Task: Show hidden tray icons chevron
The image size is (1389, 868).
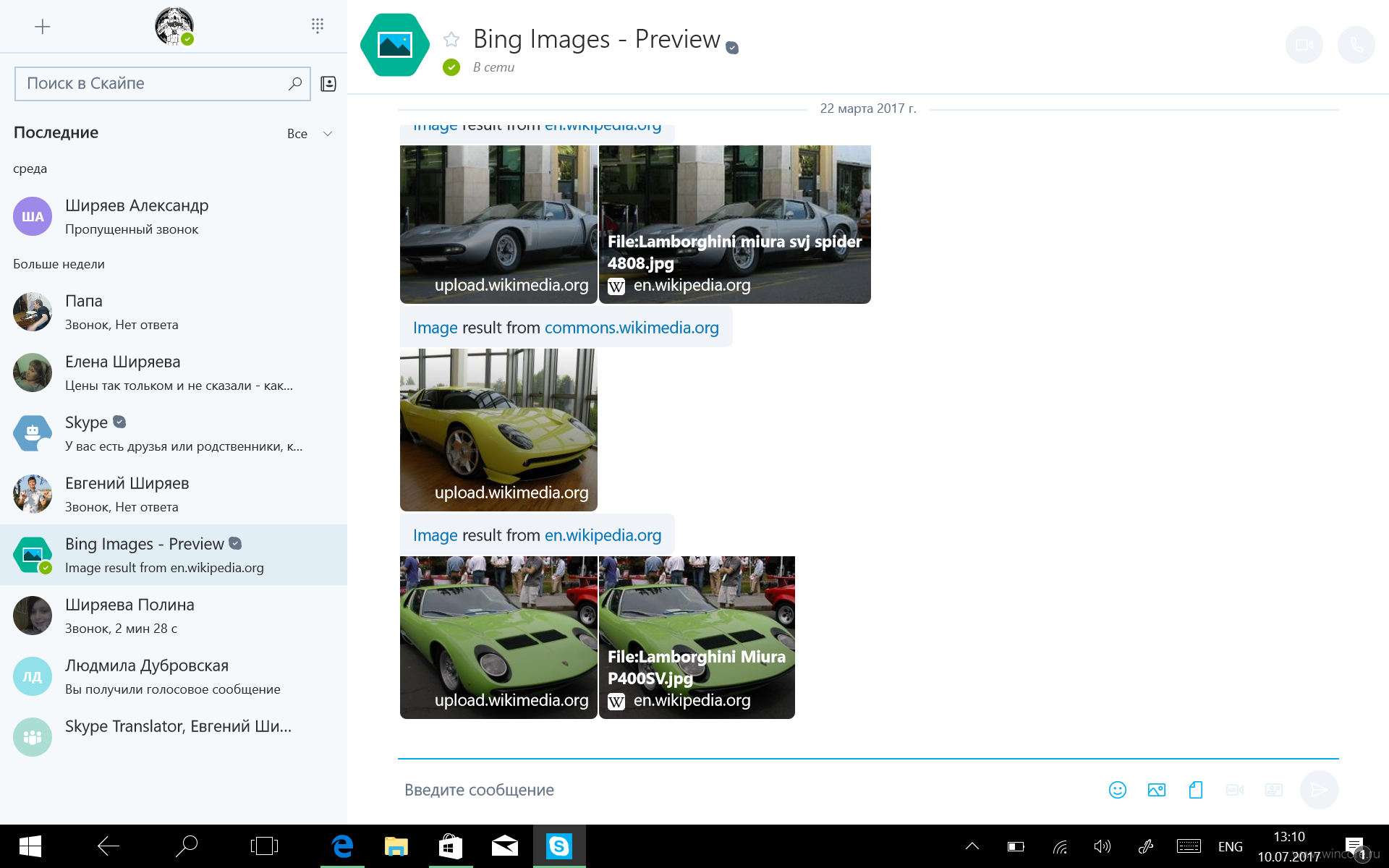Action: (x=972, y=846)
